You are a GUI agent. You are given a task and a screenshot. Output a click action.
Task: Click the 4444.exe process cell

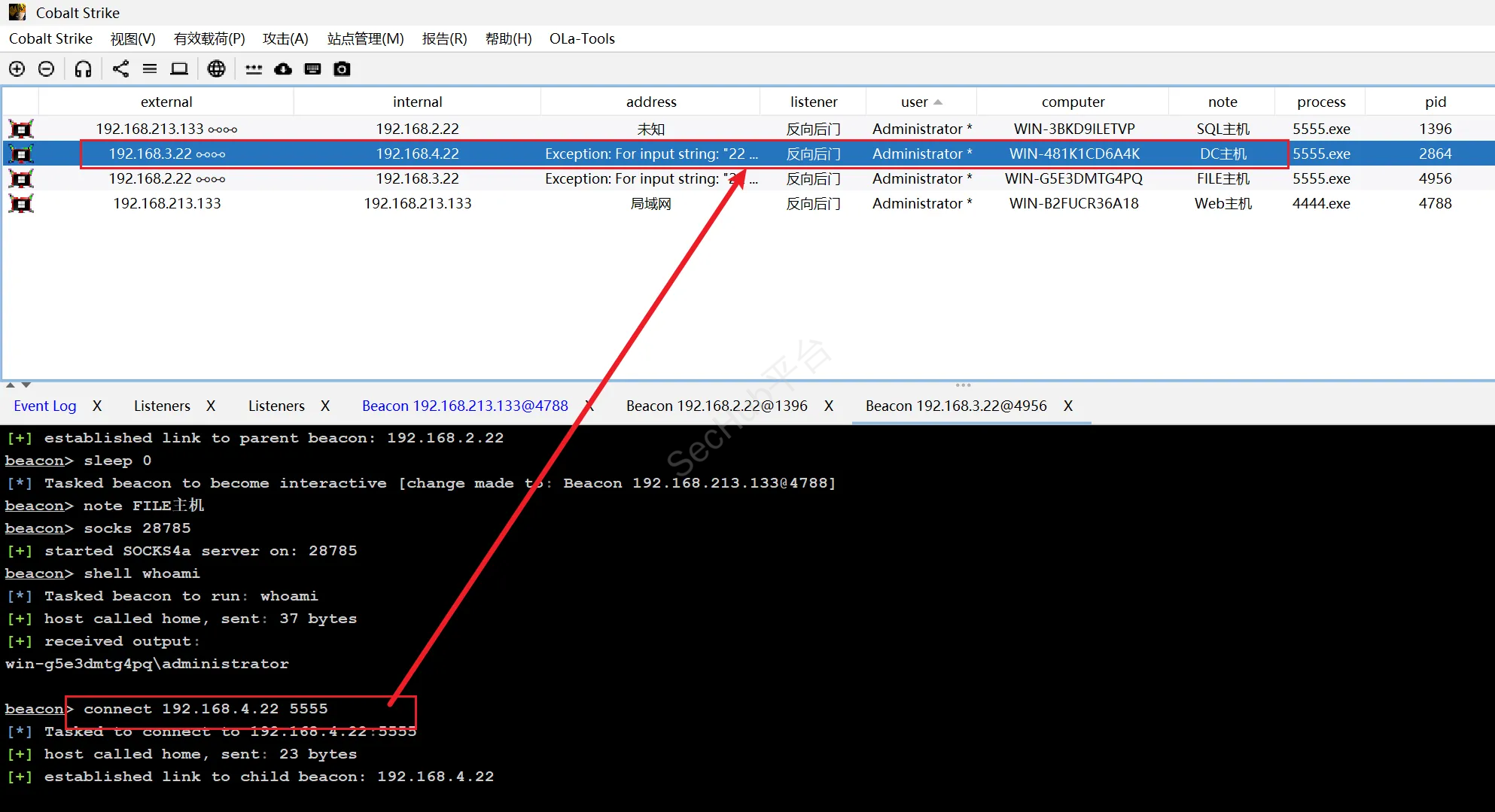[x=1321, y=203]
